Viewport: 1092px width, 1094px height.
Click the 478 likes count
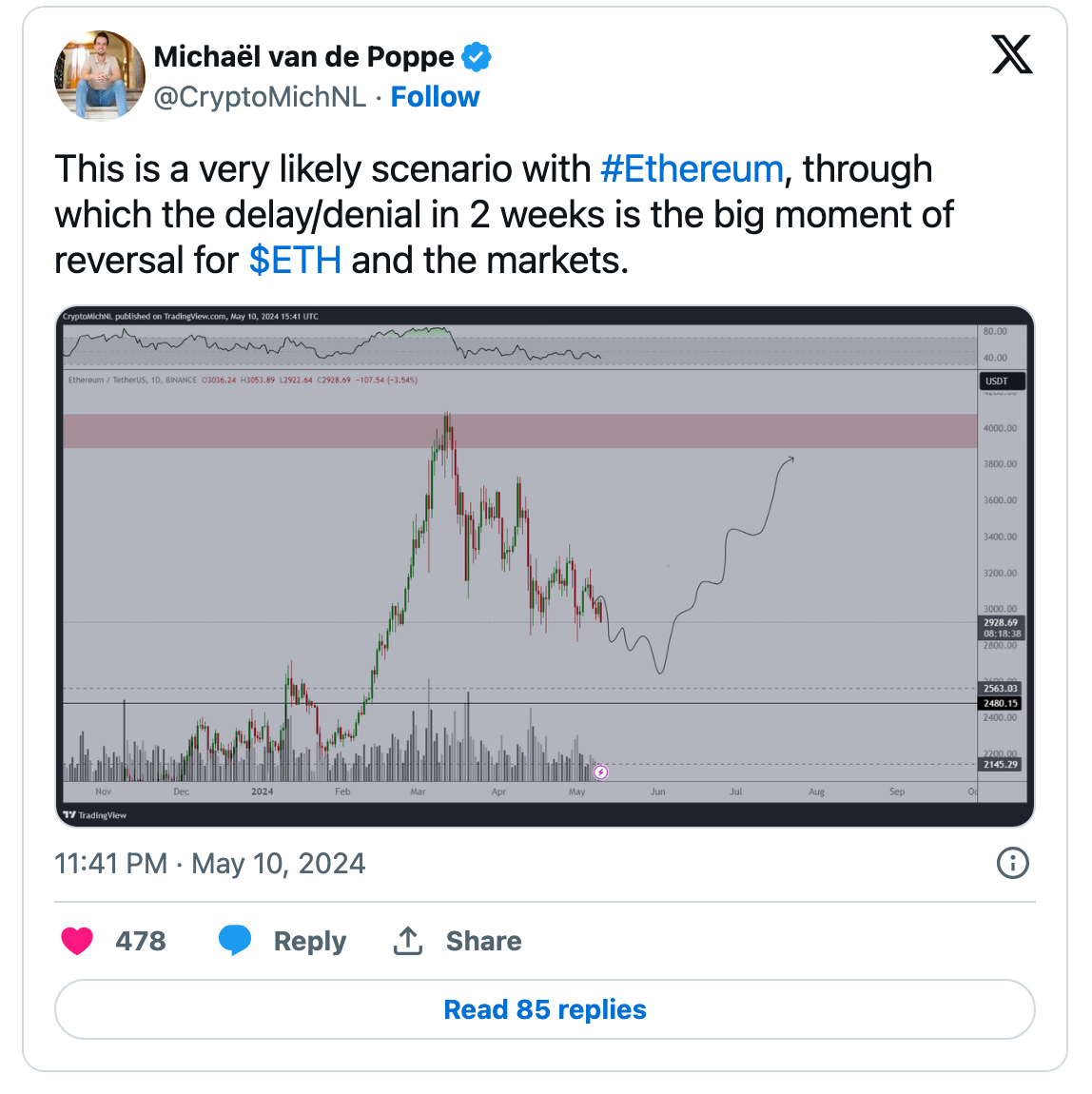tap(141, 941)
